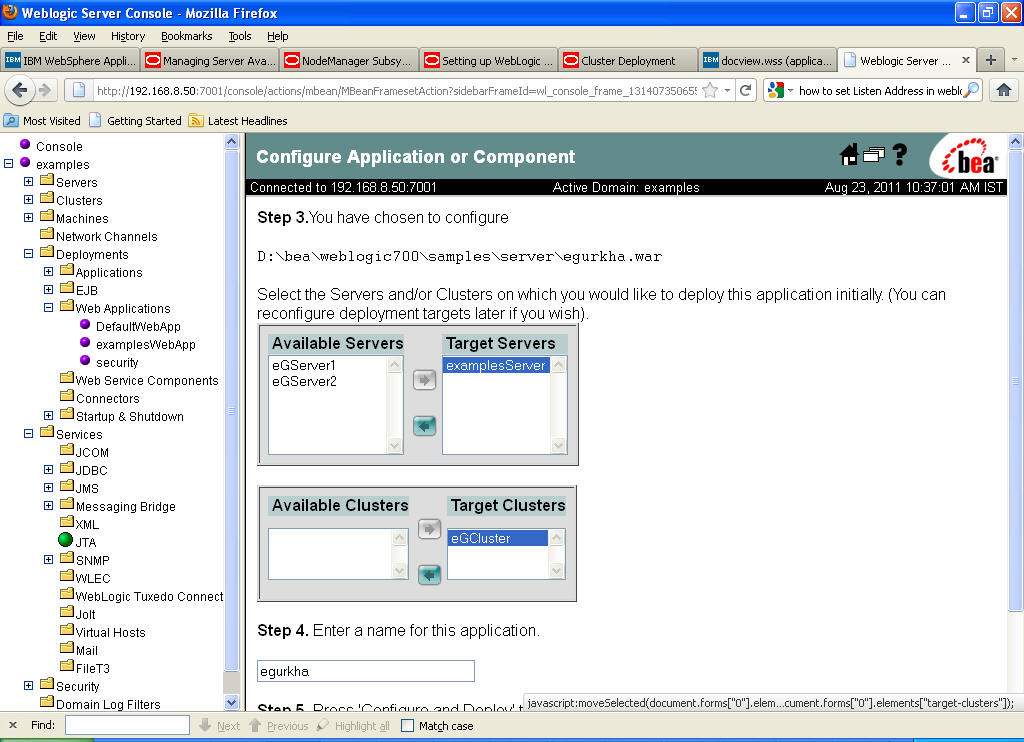Open the Console root node

(25, 144)
